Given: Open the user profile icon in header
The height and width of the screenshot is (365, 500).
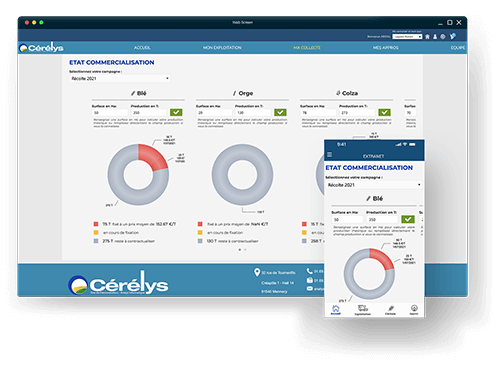Looking at the screenshot, I should click(435, 37).
